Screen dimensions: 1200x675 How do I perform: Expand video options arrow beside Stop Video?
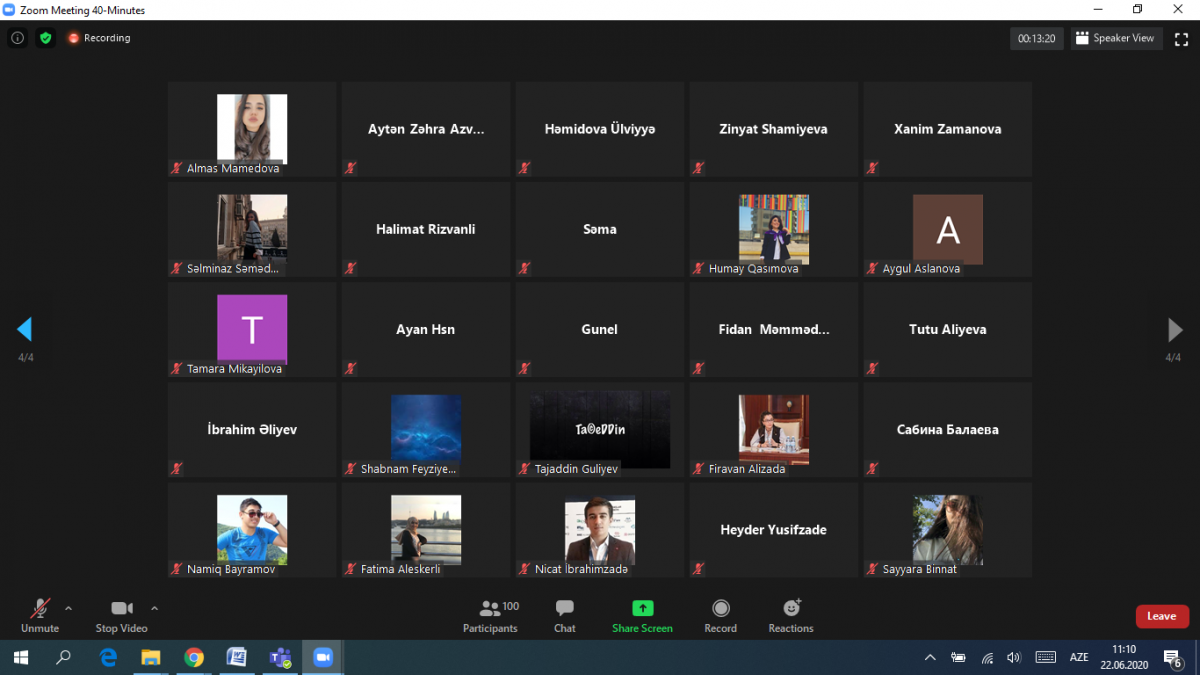click(154, 608)
